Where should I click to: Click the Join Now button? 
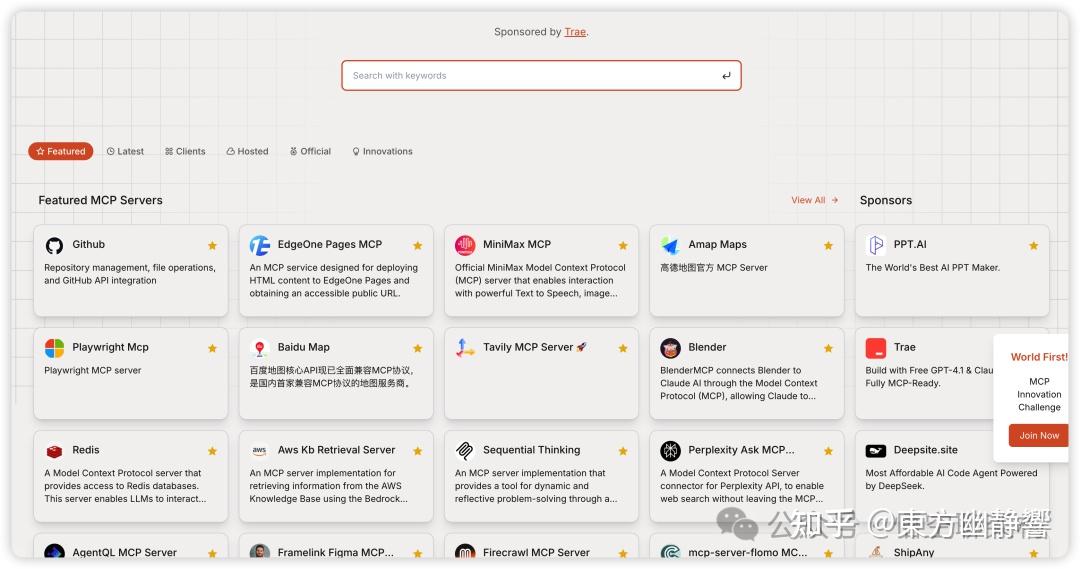pos(1039,435)
